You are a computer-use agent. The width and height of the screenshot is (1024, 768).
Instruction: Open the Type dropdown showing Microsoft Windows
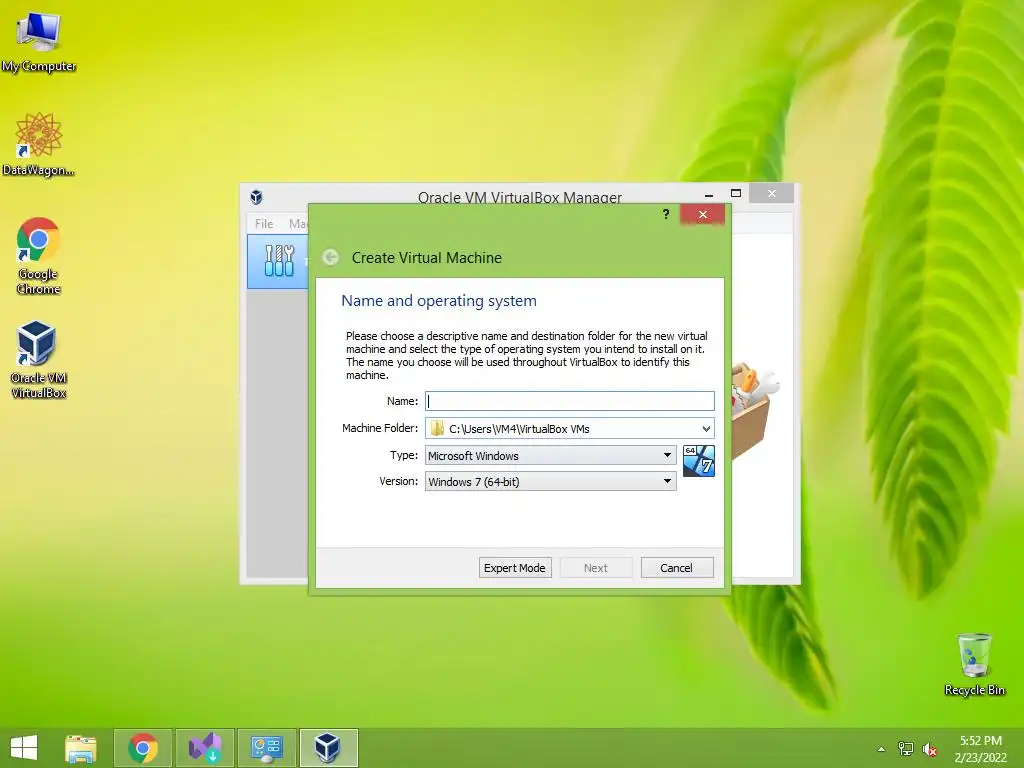tap(551, 455)
